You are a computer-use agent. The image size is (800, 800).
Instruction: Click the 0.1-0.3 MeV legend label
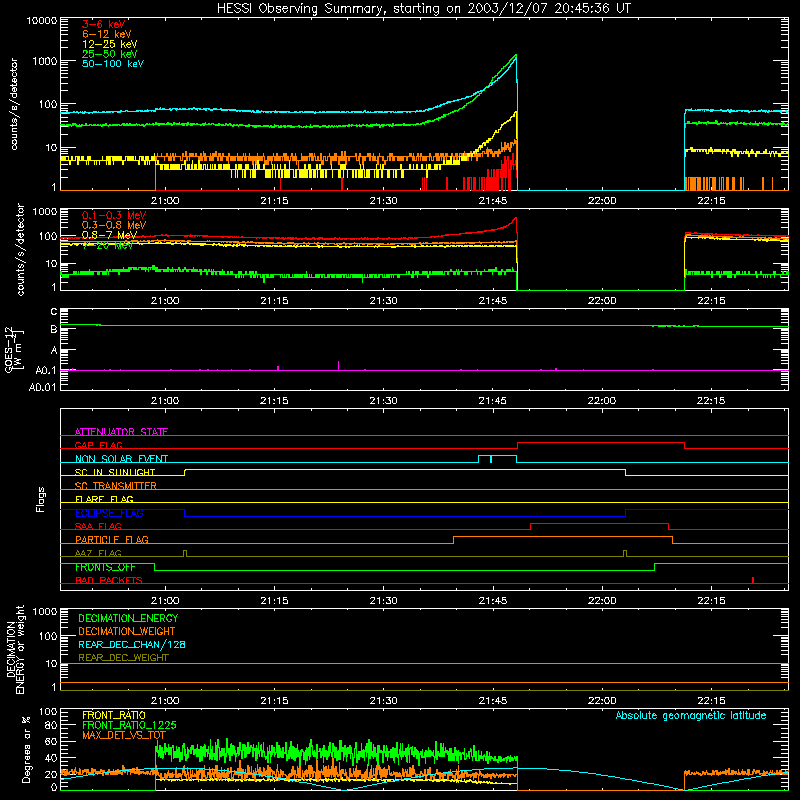pyautogui.click(x=114, y=215)
